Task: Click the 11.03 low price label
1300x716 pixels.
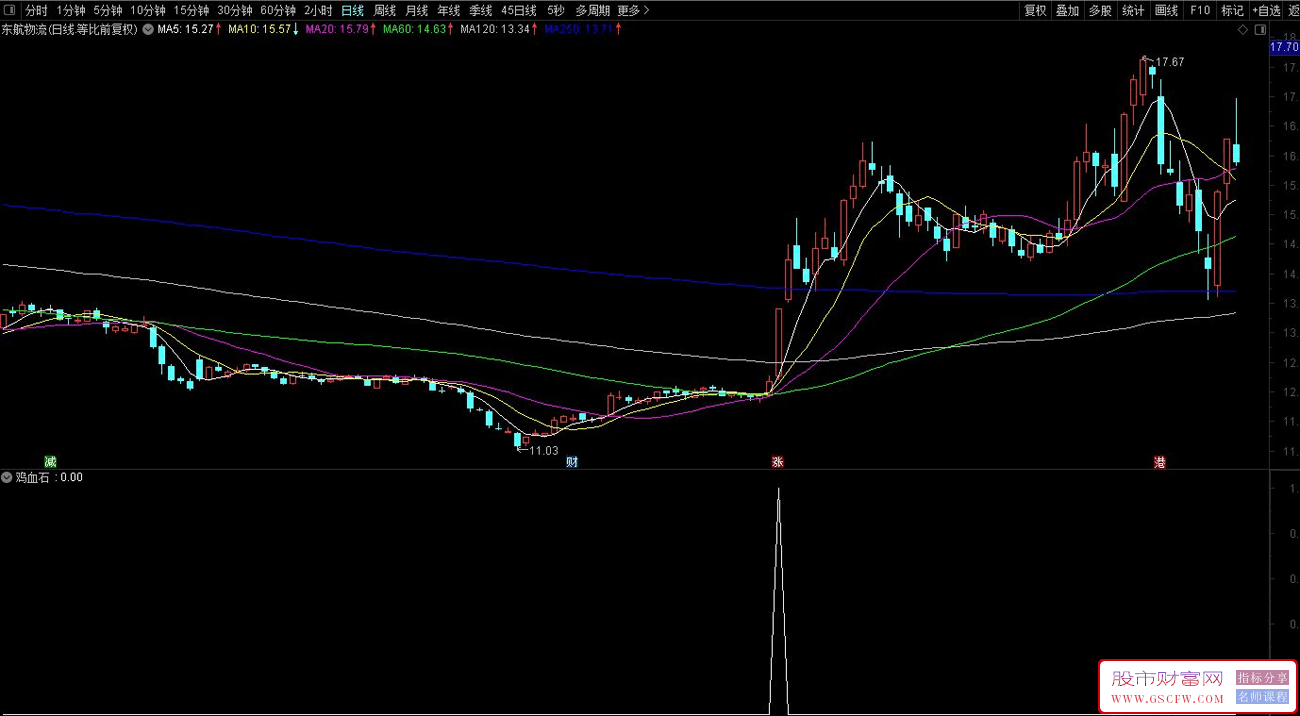Action: (544, 451)
